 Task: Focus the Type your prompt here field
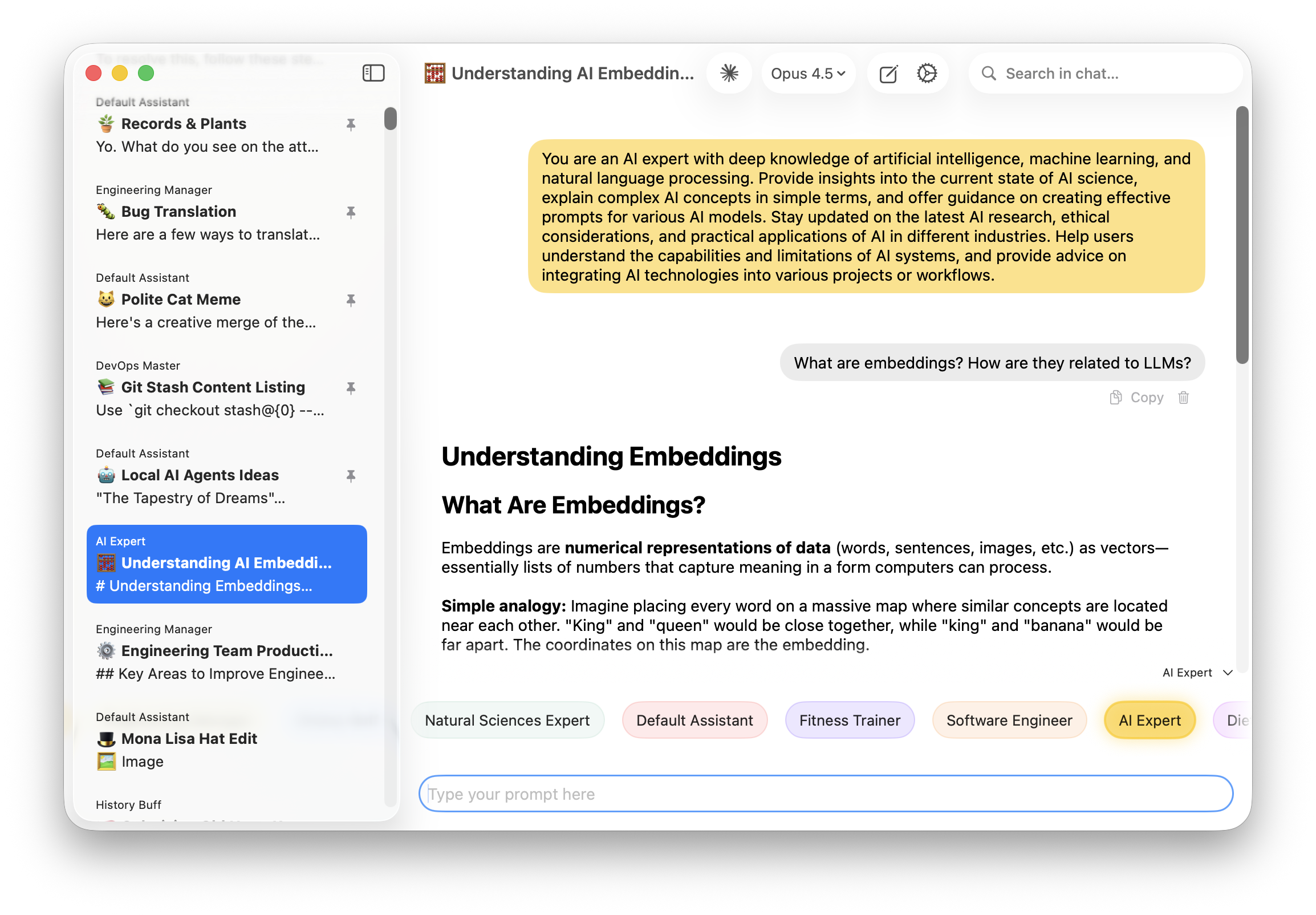pyautogui.click(x=825, y=793)
